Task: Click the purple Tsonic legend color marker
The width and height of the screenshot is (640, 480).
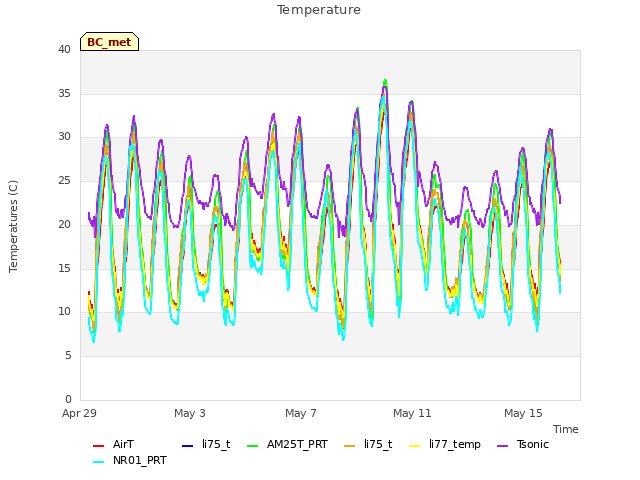Action: coord(503,446)
